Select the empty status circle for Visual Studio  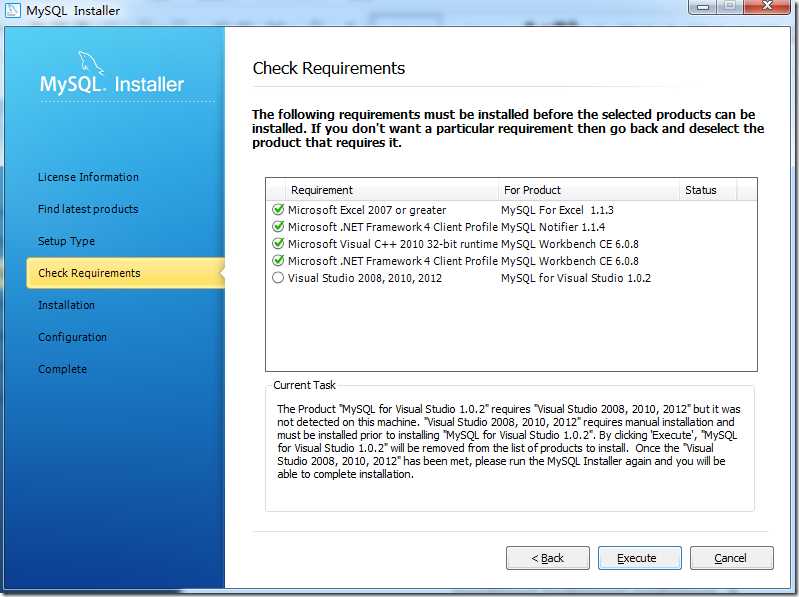coord(278,278)
